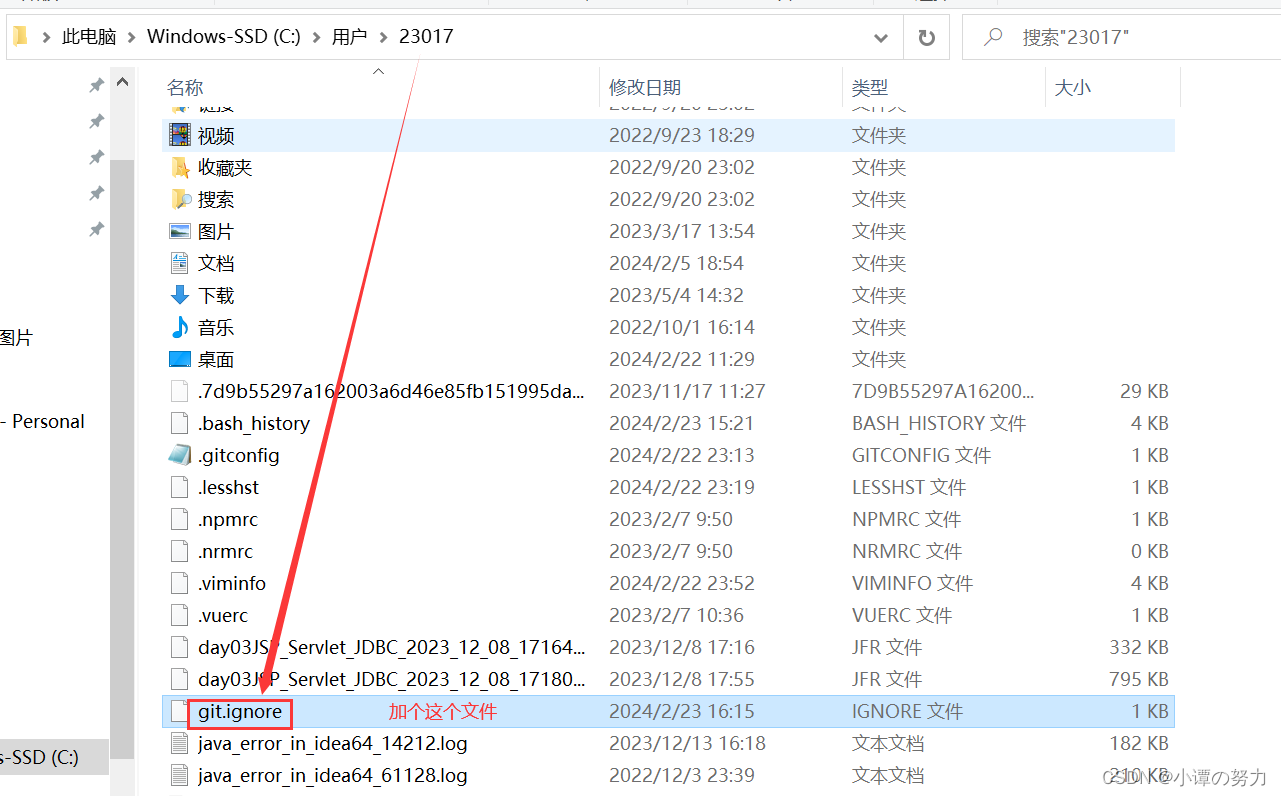Select the 文档 folder icon

tap(180, 263)
